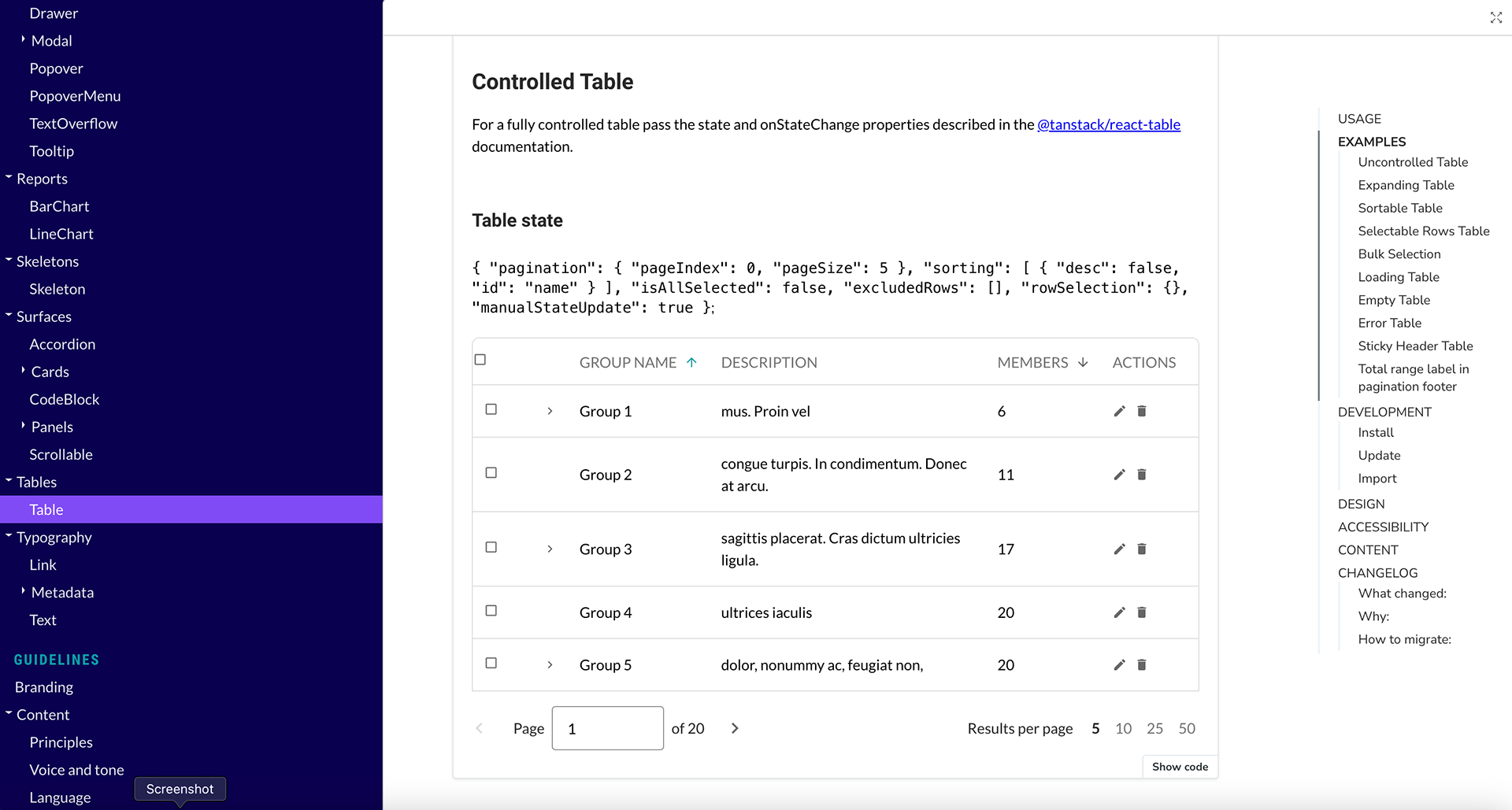Screen dimensions: 1512x810
Task: Click the trash icon for Group 4
Action: pos(1142,612)
